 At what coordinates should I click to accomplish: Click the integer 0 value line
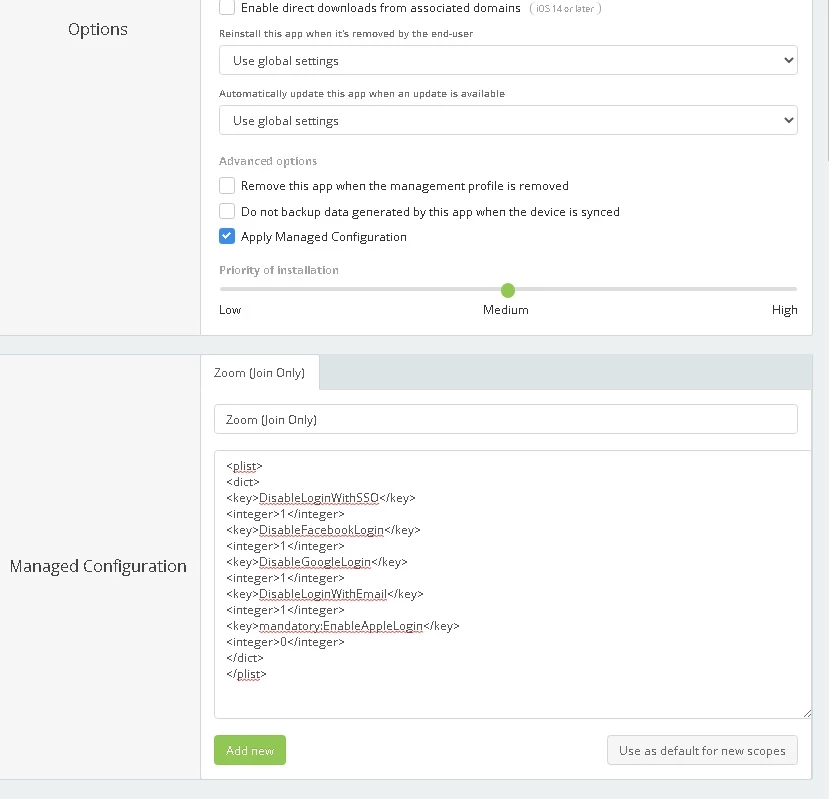click(285, 642)
